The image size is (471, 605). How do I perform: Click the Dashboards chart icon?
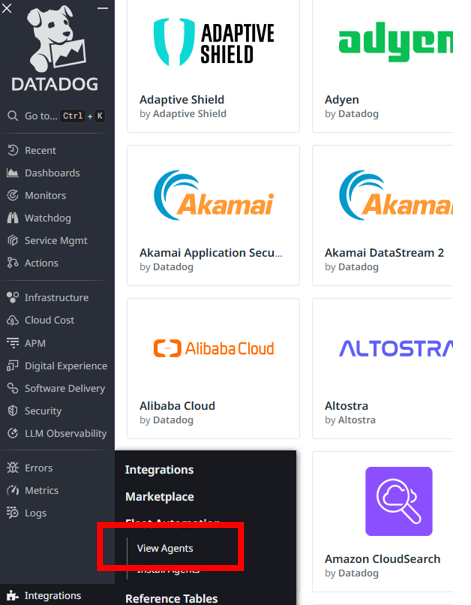click(x=12, y=173)
